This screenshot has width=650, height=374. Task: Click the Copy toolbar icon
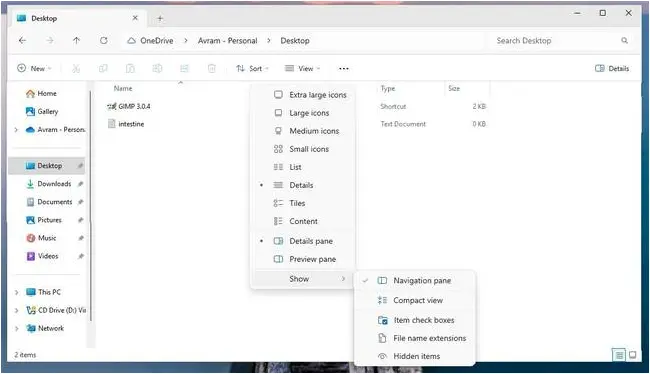coord(103,68)
